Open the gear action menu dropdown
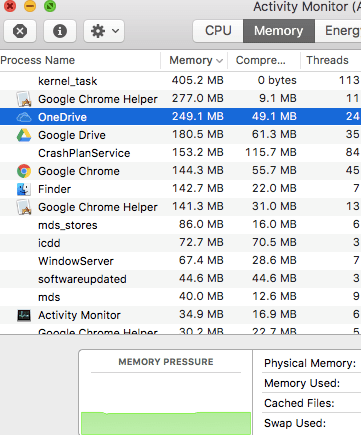The height and width of the screenshot is (435, 361). coord(104,31)
